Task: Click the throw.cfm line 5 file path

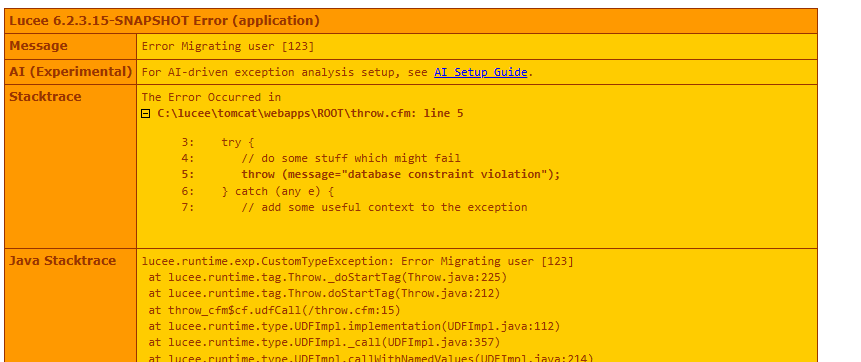Action: tap(310, 114)
